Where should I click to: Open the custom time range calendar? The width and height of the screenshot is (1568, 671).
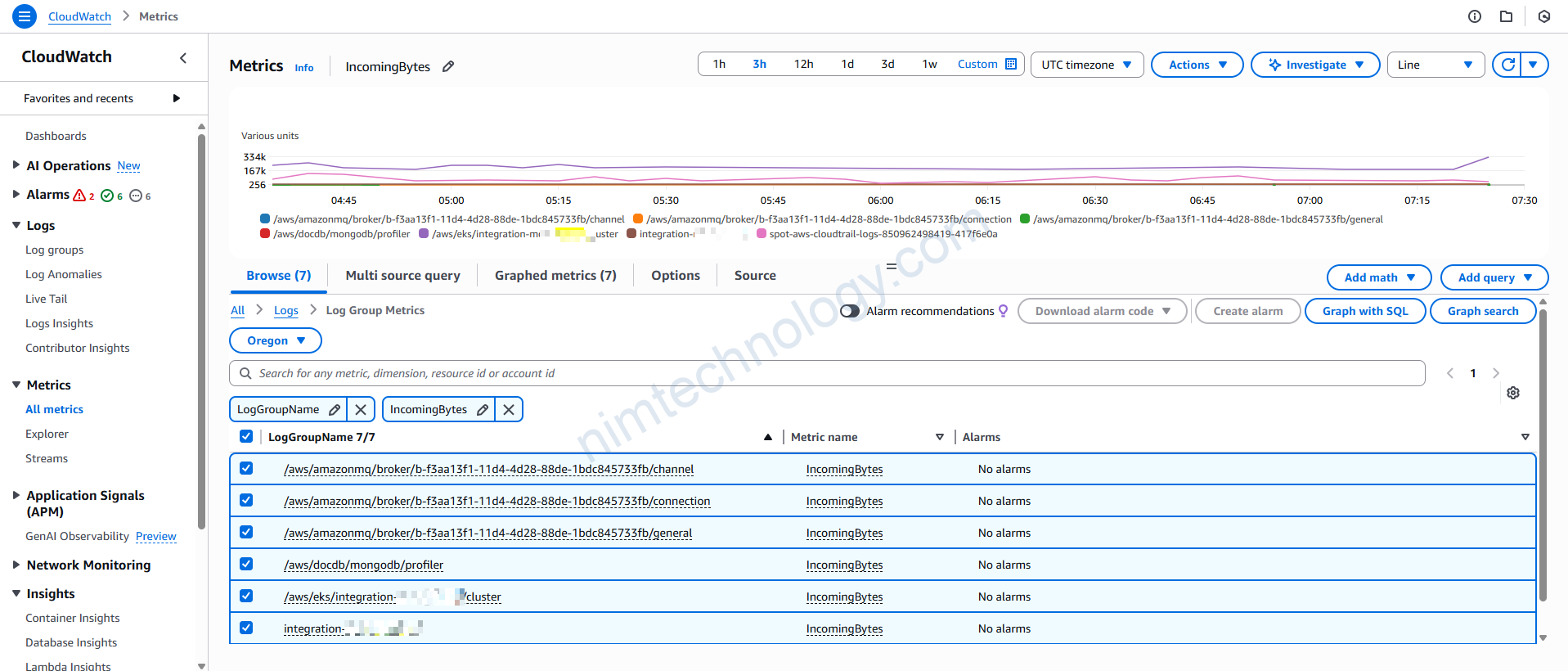point(1011,64)
